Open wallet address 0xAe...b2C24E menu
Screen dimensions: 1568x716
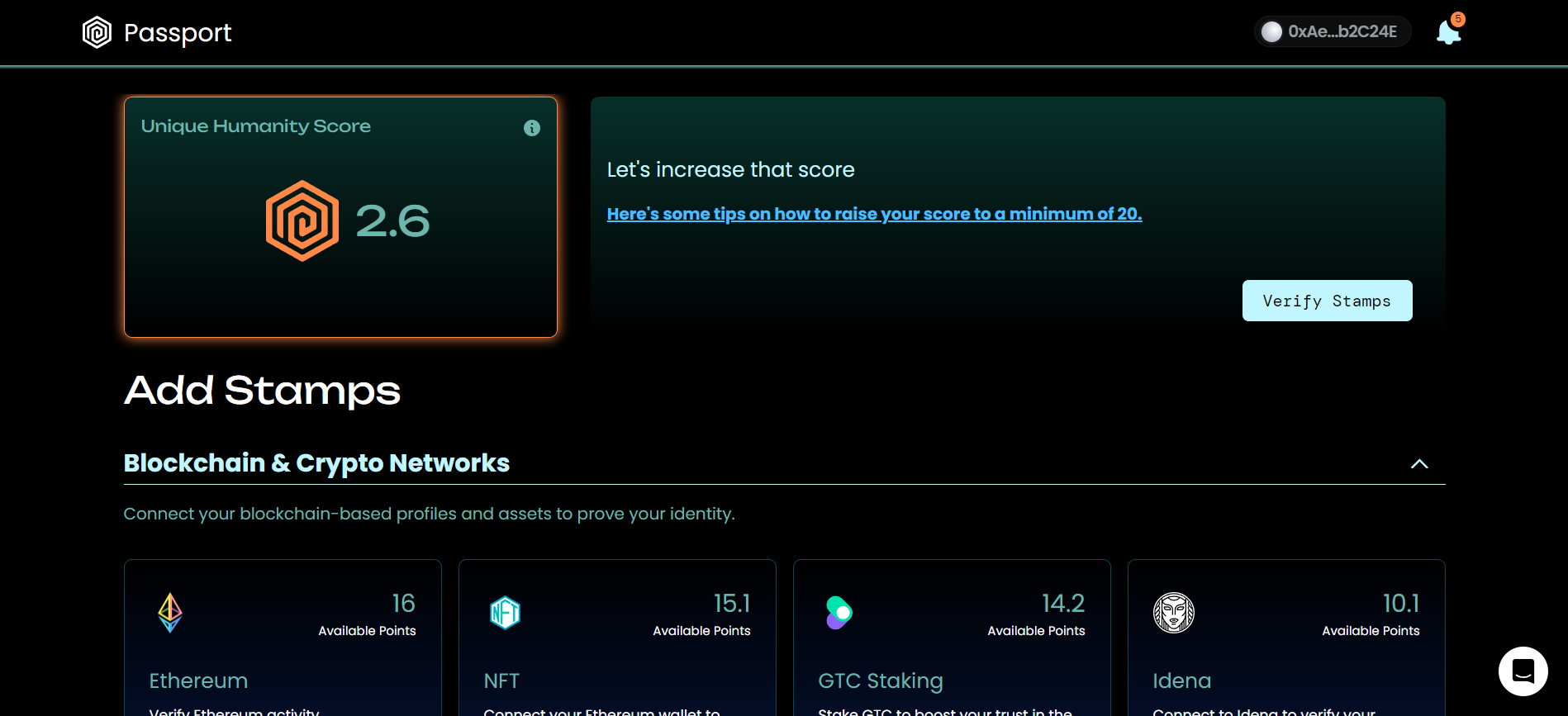[1332, 31]
